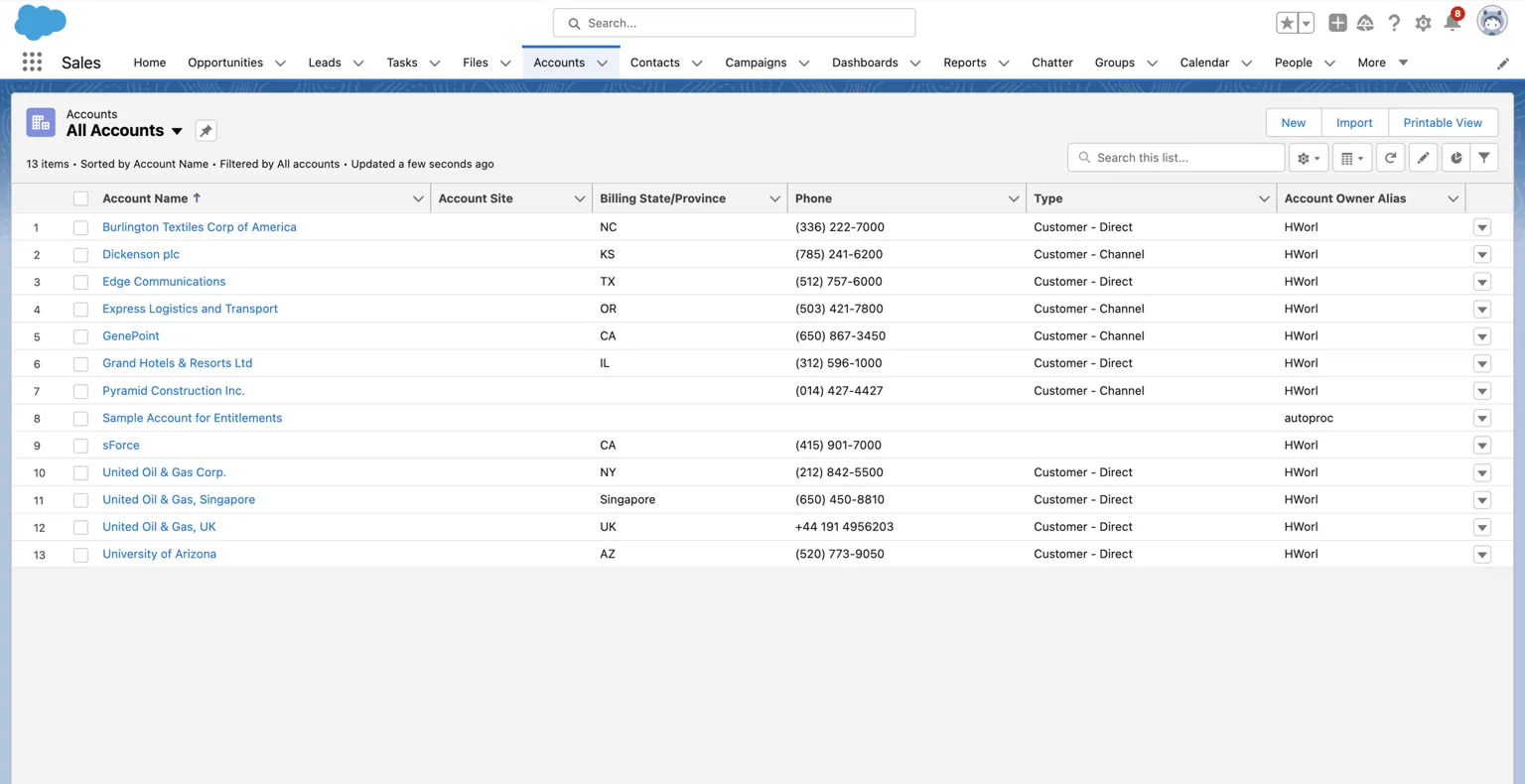Screen dimensions: 1525x784
Task: Open the Global Actions plus icon
Action: click(x=1337, y=23)
